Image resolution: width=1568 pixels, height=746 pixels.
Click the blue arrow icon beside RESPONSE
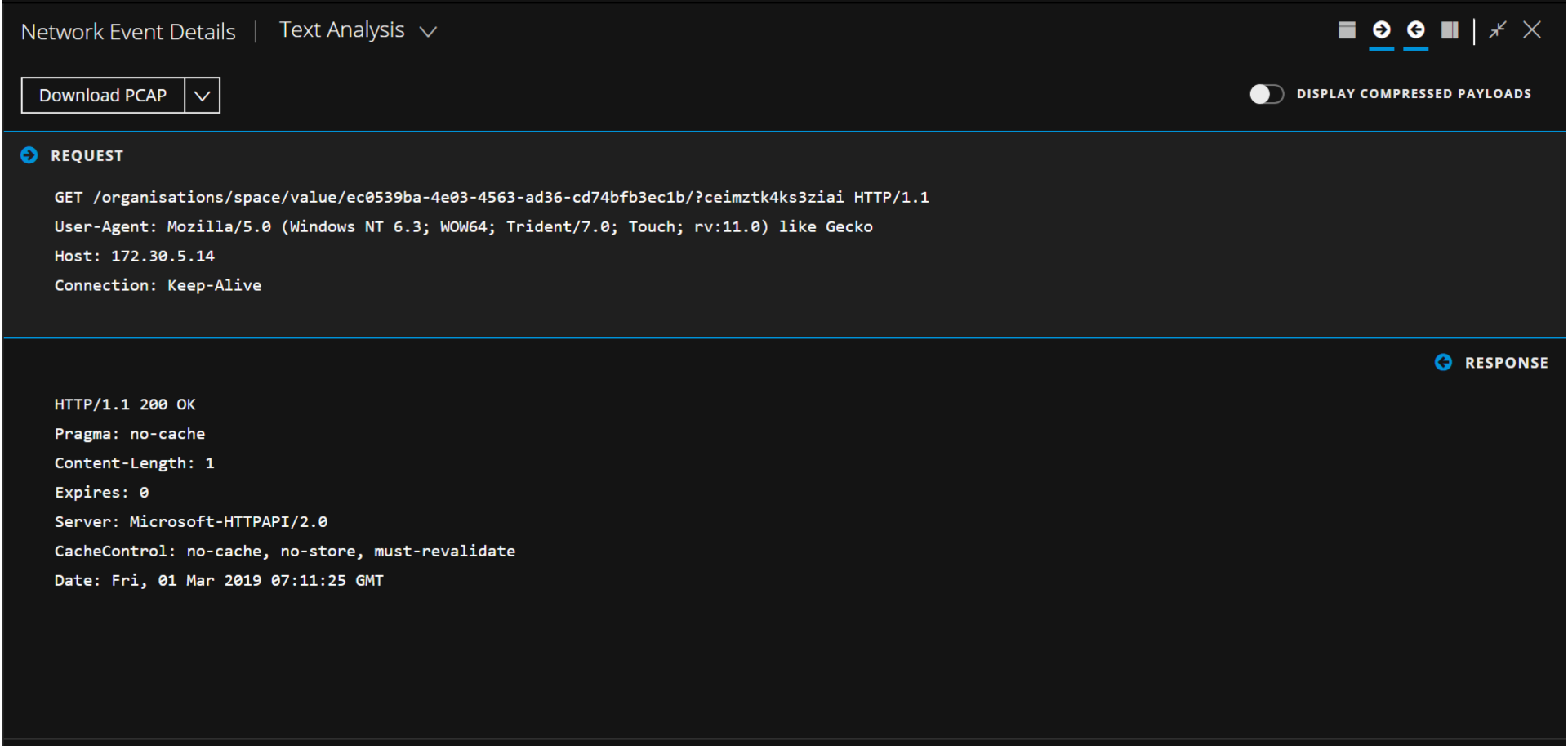(1443, 362)
